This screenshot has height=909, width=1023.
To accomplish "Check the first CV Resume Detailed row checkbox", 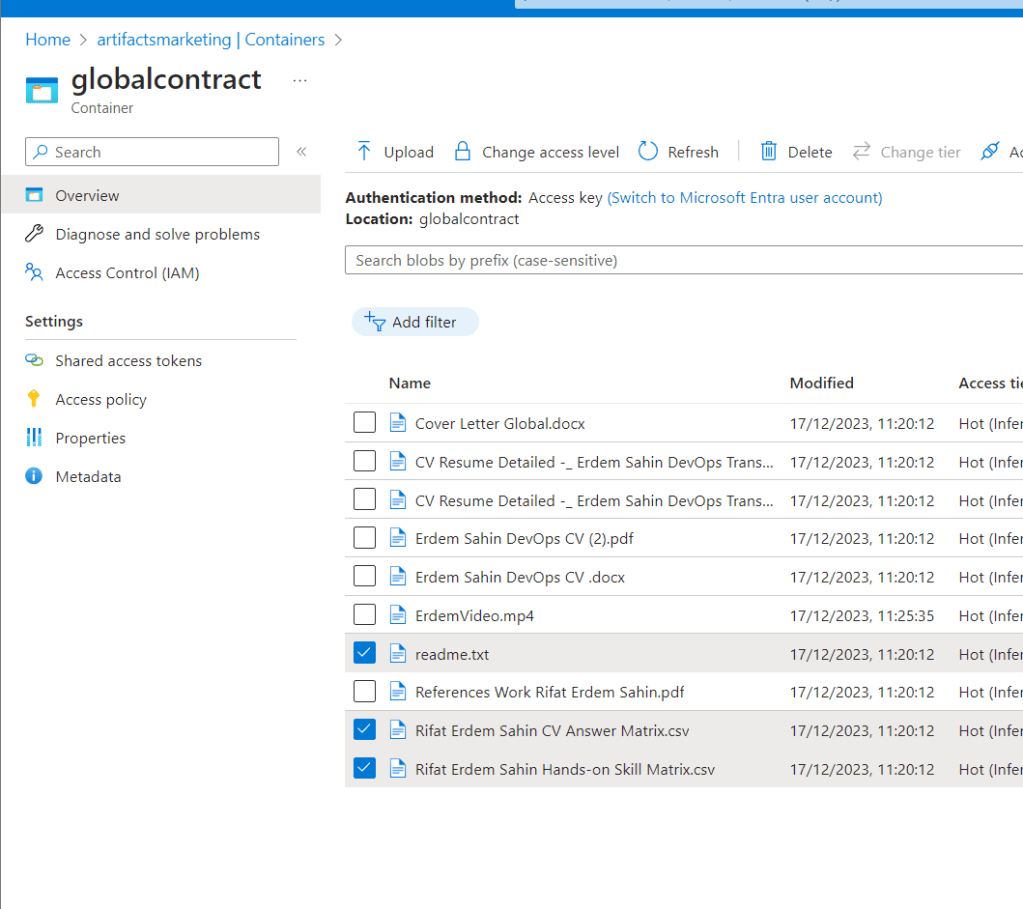I will (365, 461).
